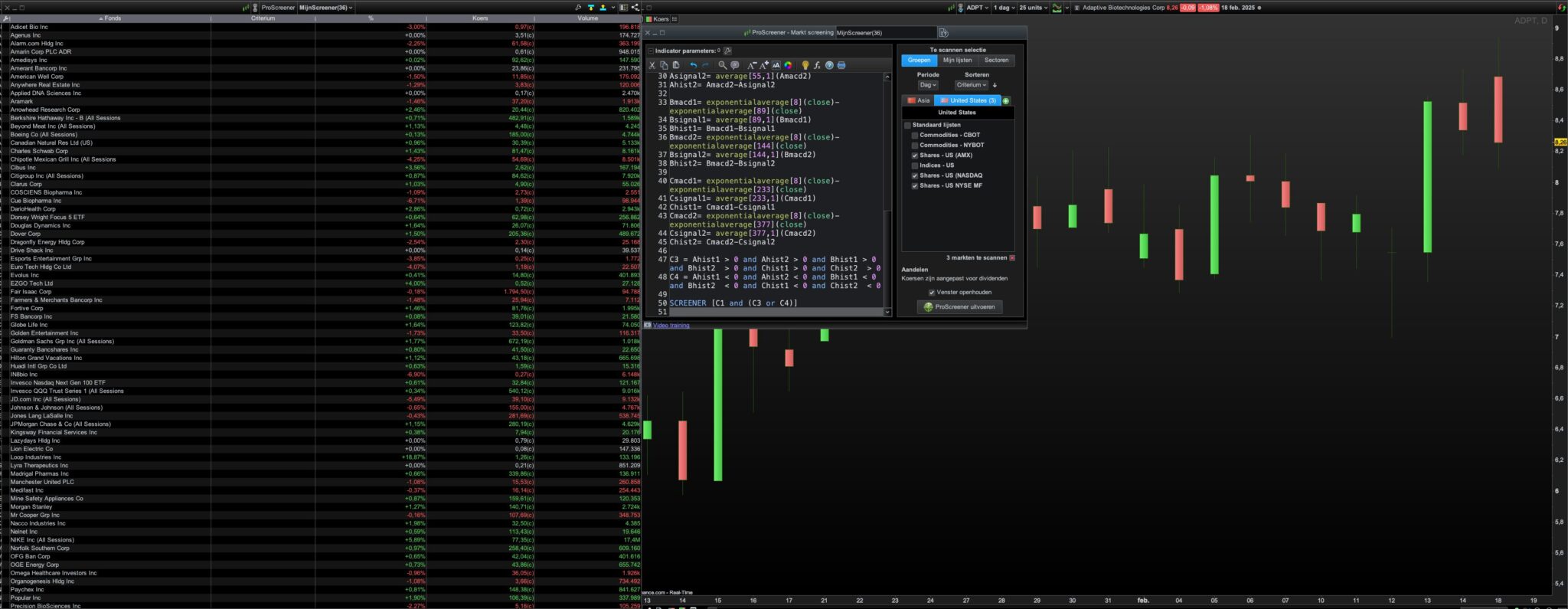The height and width of the screenshot is (609, 1568).
Task: Clear scanned markets with the red X
Action: click(1012, 258)
